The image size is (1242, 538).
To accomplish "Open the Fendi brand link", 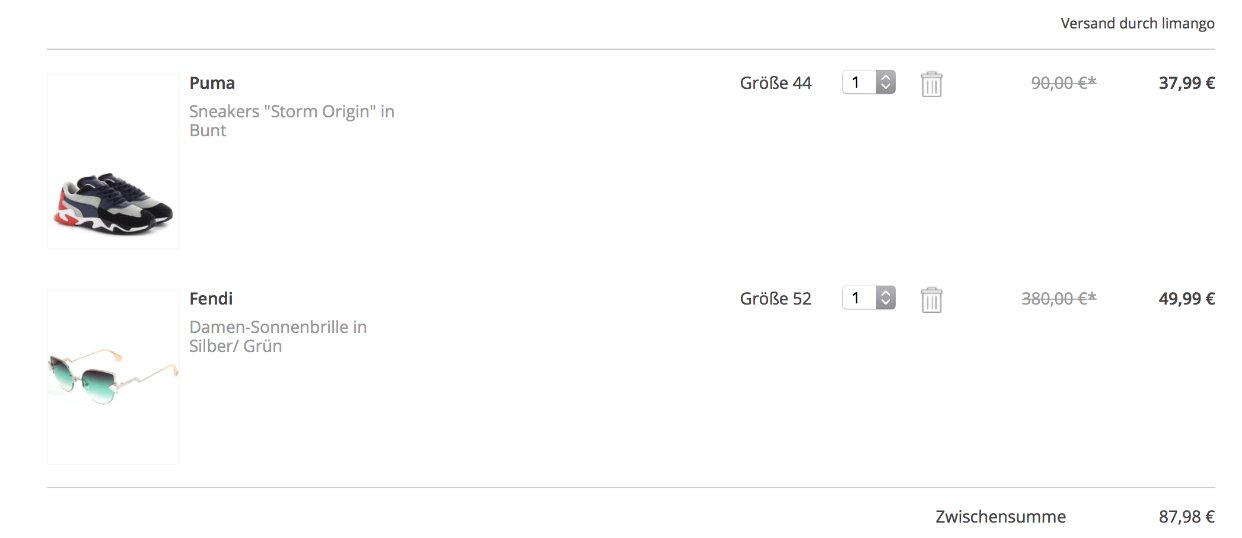I will pos(211,299).
